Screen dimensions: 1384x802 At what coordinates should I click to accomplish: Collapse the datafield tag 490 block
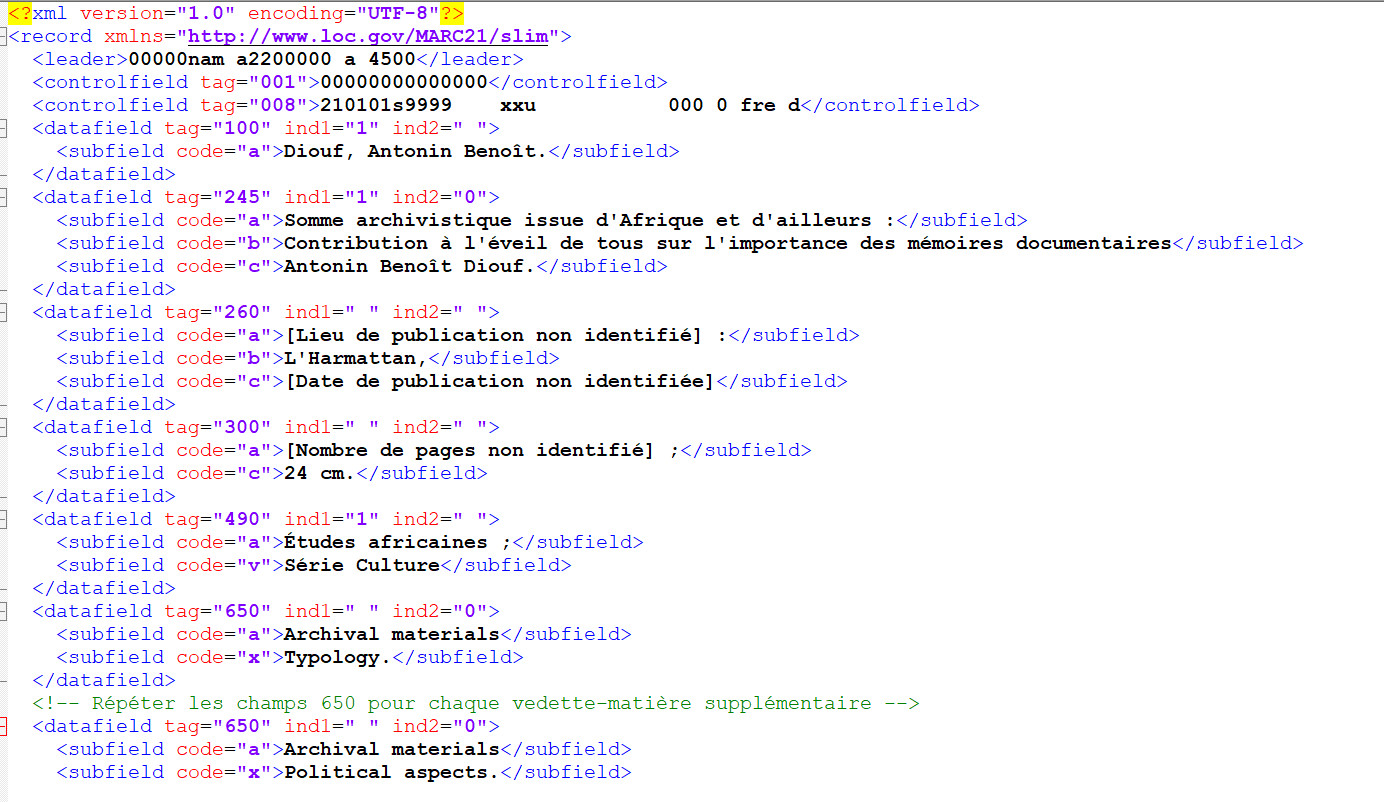[x=3, y=519]
